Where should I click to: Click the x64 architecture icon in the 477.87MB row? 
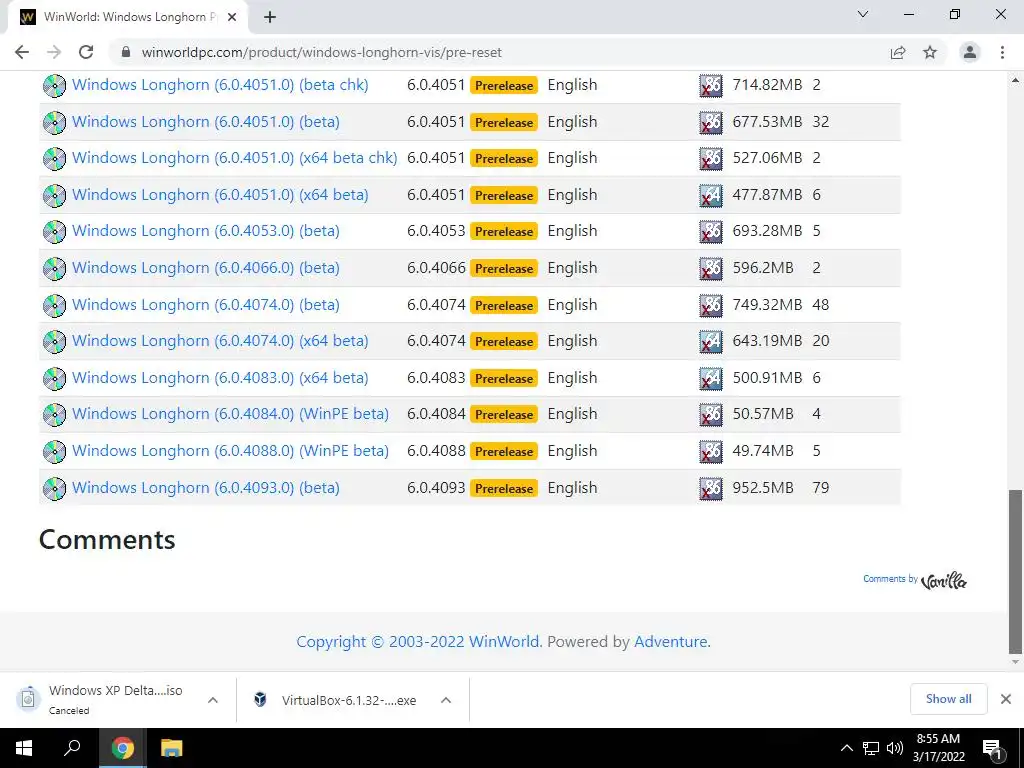click(x=711, y=195)
